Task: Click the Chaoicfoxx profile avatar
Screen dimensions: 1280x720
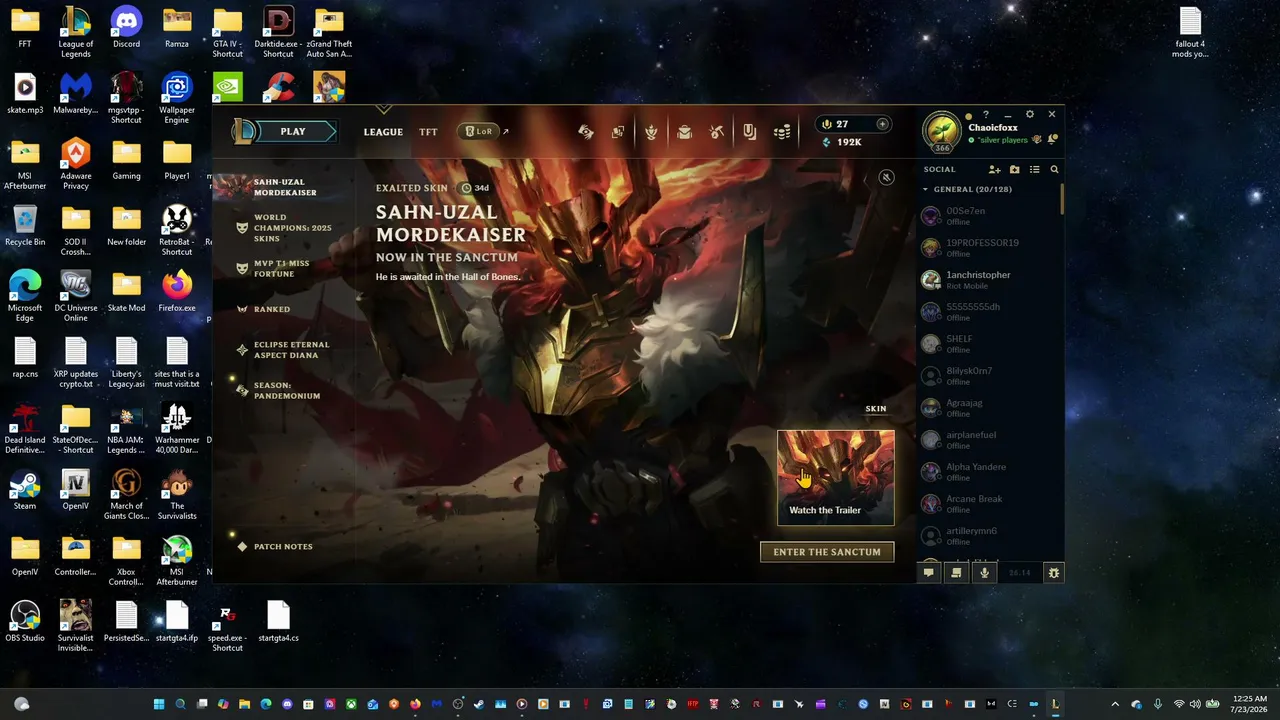Action: [941, 130]
